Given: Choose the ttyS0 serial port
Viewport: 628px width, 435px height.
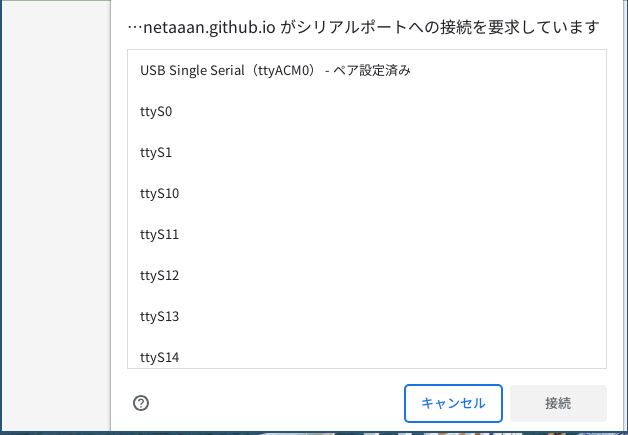Looking at the screenshot, I should point(367,111).
